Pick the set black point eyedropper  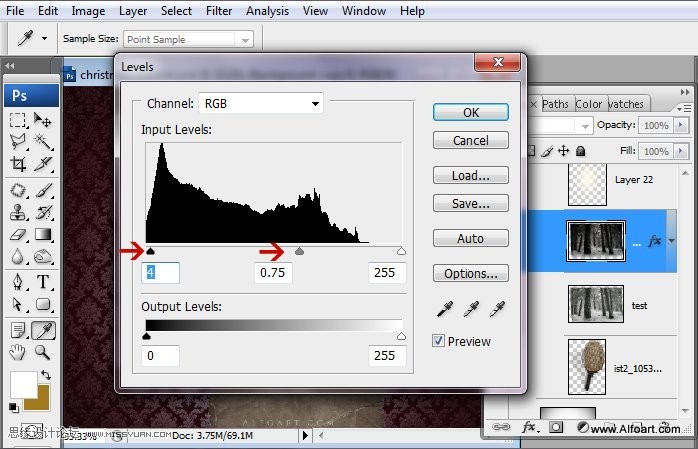(445, 309)
